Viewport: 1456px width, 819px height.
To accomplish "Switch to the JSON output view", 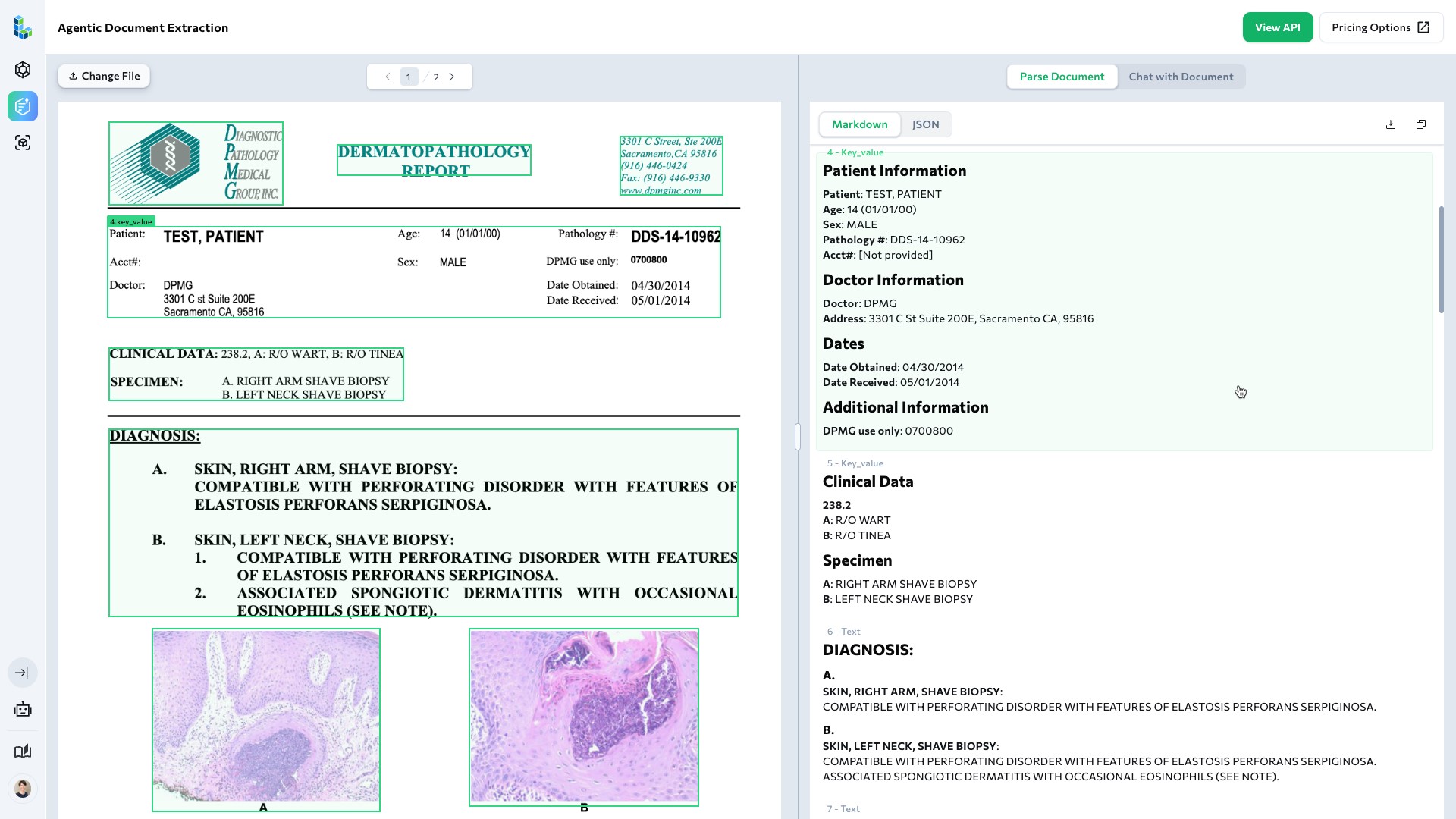I will [925, 124].
